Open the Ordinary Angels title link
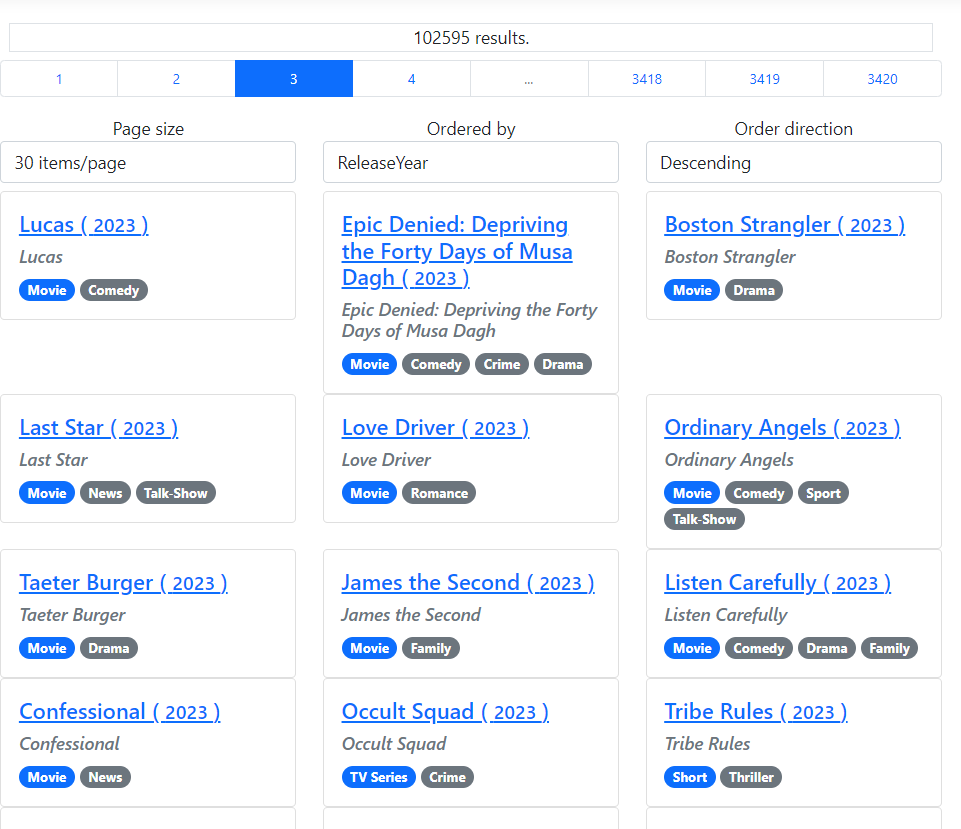Image resolution: width=961 pixels, height=829 pixels. click(x=782, y=428)
